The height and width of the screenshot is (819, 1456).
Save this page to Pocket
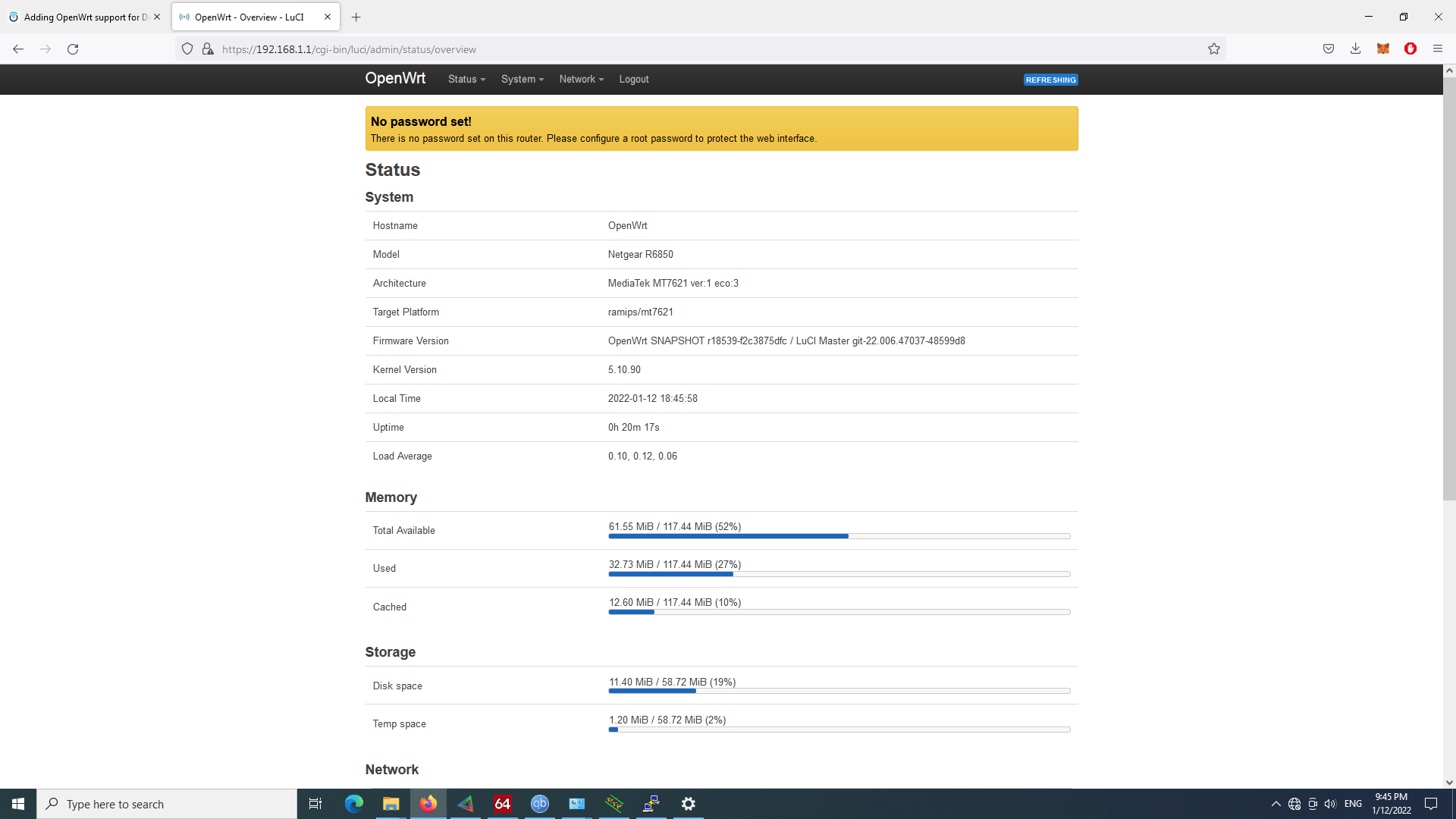click(1328, 48)
